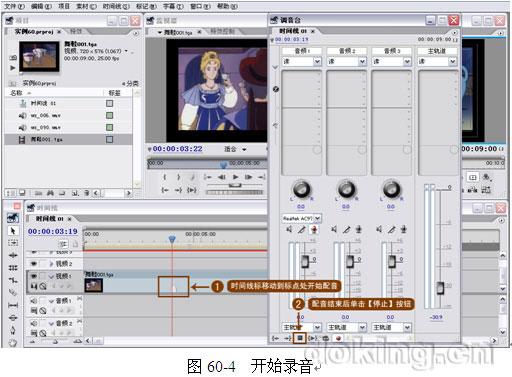Select the Hand tool

(x=13, y=342)
